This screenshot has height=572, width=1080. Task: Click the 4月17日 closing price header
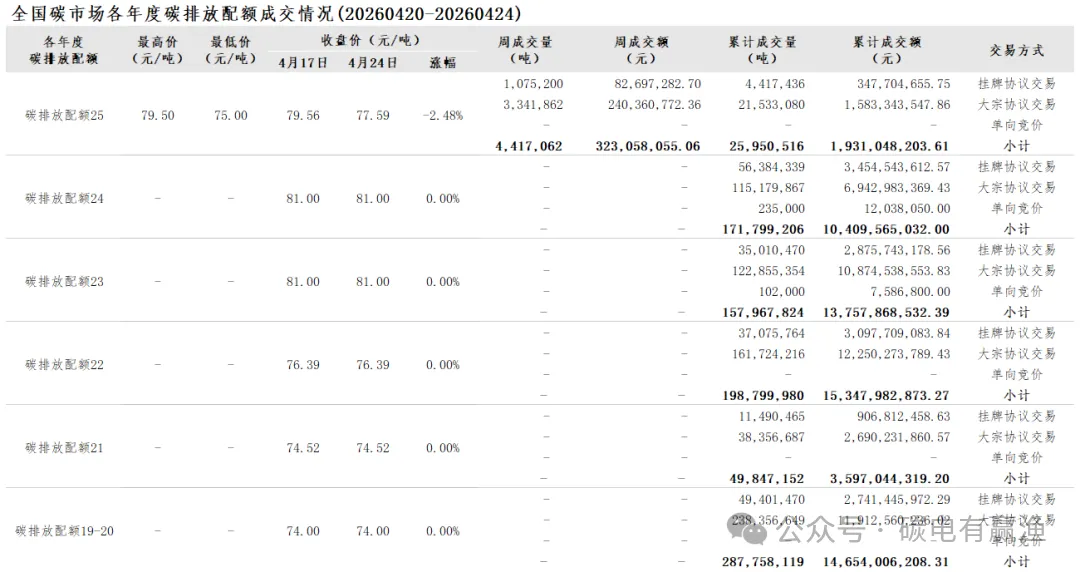click(x=303, y=62)
